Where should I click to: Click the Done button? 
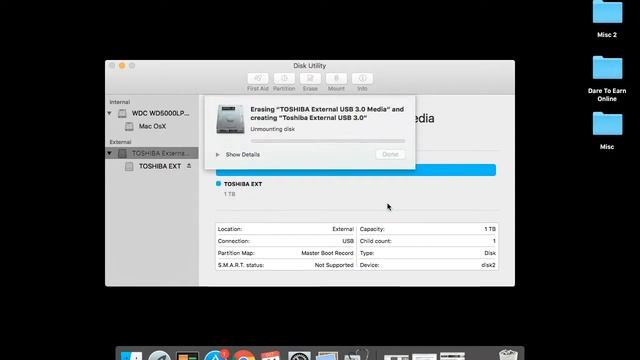pyautogui.click(x=390, y=154)
